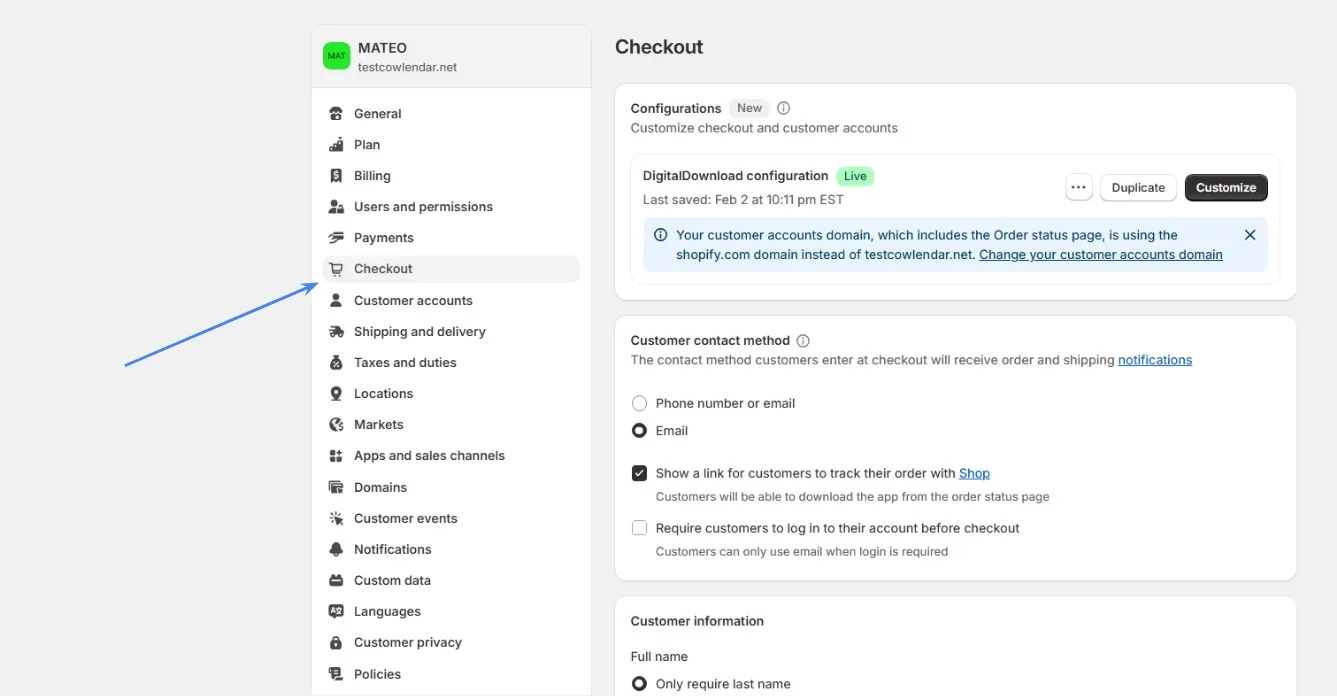Click the Locations pin icon

[x=336, y=394]
